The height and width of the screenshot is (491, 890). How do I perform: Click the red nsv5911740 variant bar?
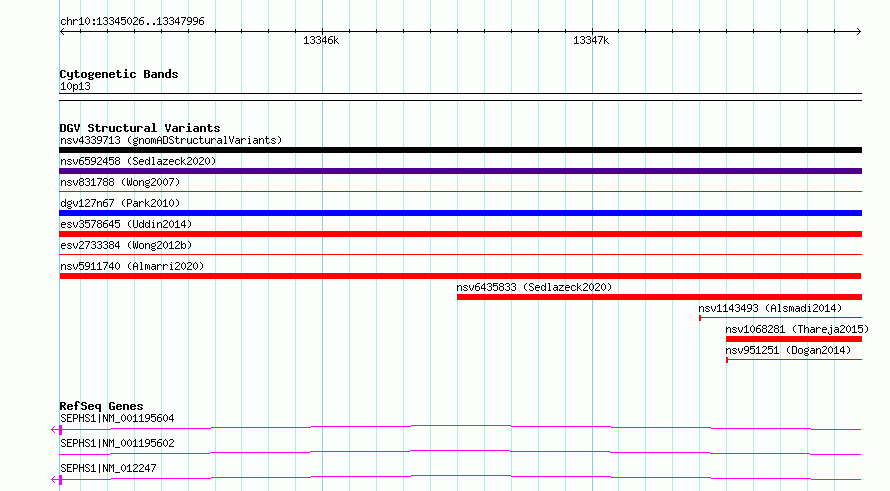460,276
